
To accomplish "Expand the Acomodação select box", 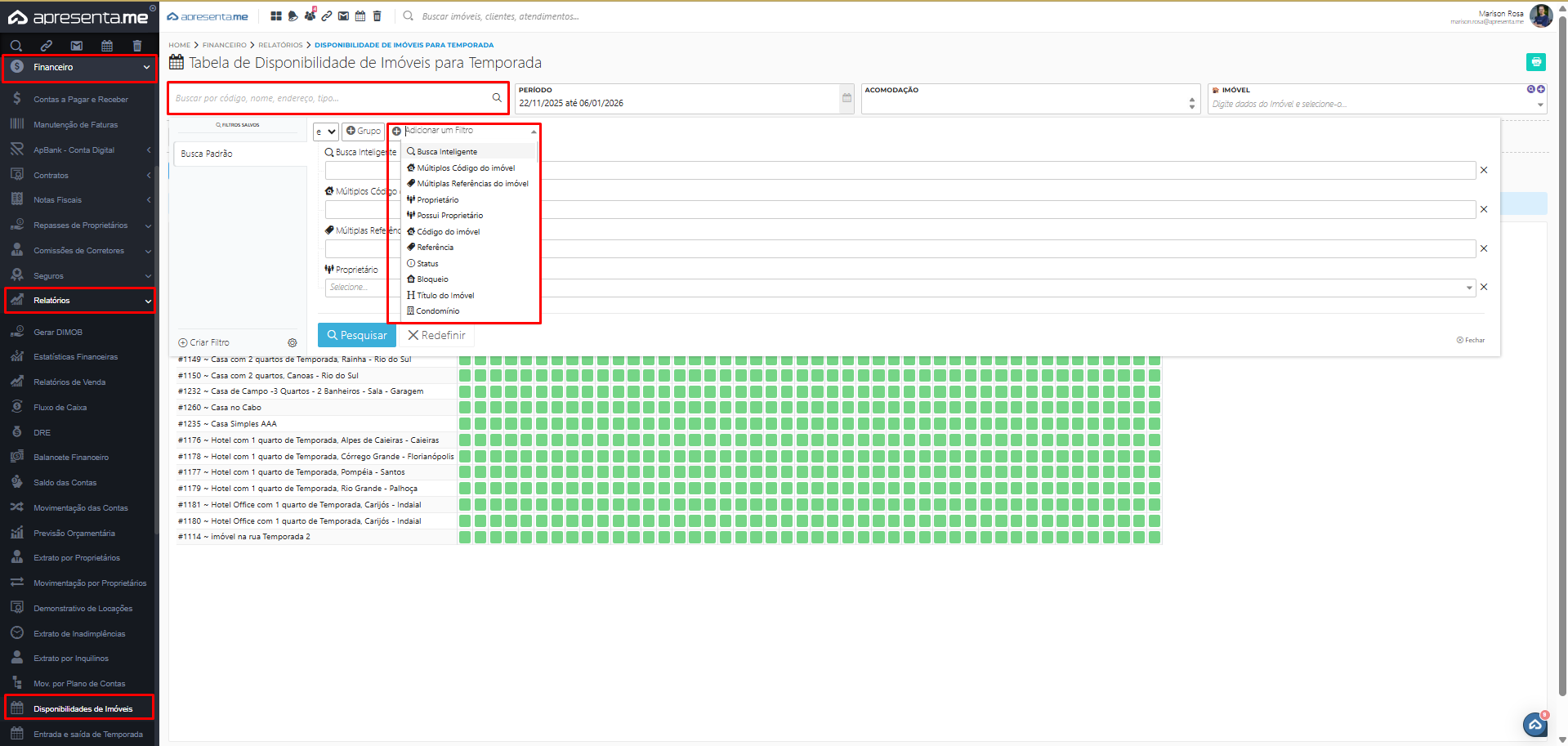I will coord(1191,104).
